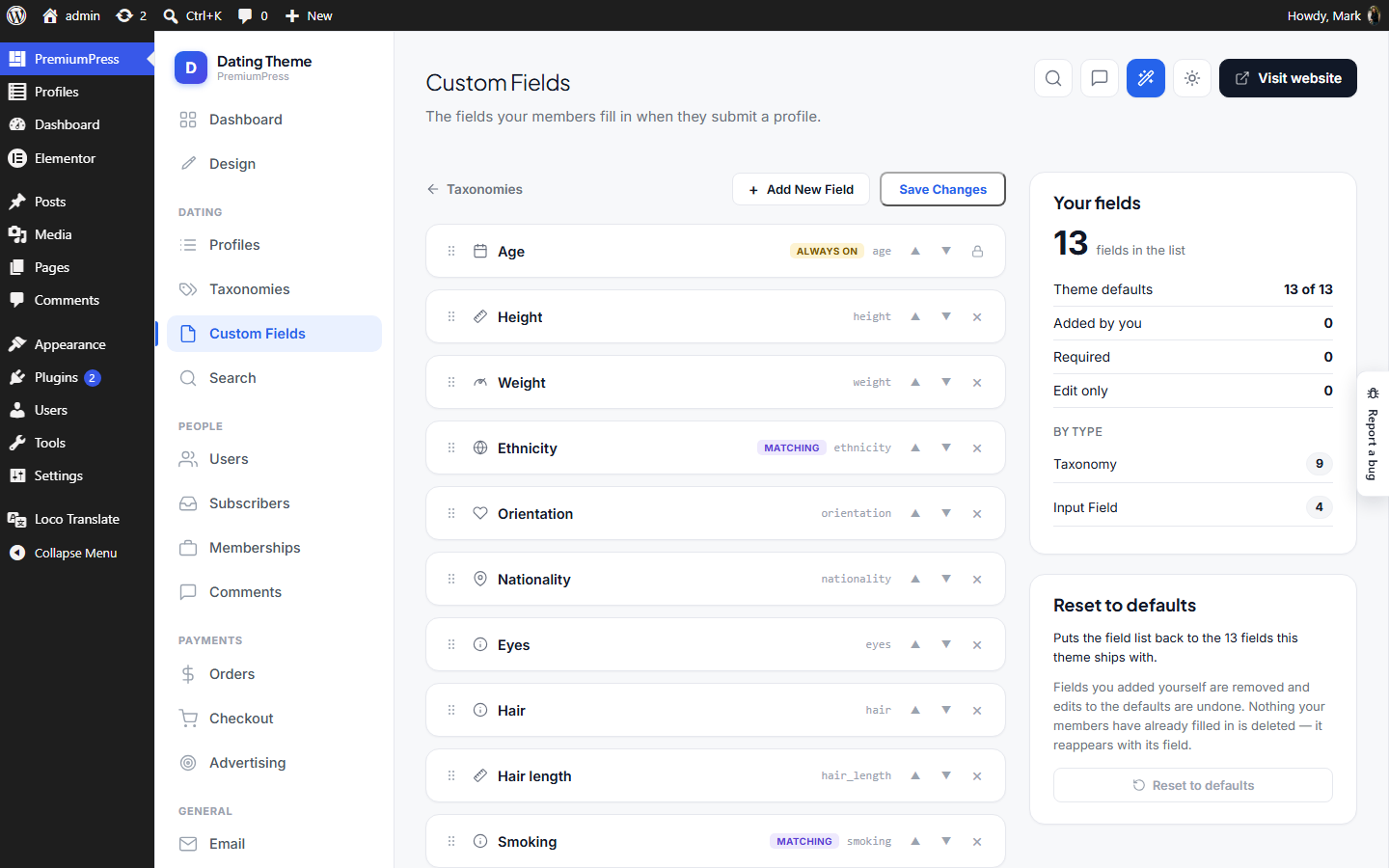This screenshot has height=868, width=1389.
Task: Open updates icon in admin bar
Action: point(131,15)
